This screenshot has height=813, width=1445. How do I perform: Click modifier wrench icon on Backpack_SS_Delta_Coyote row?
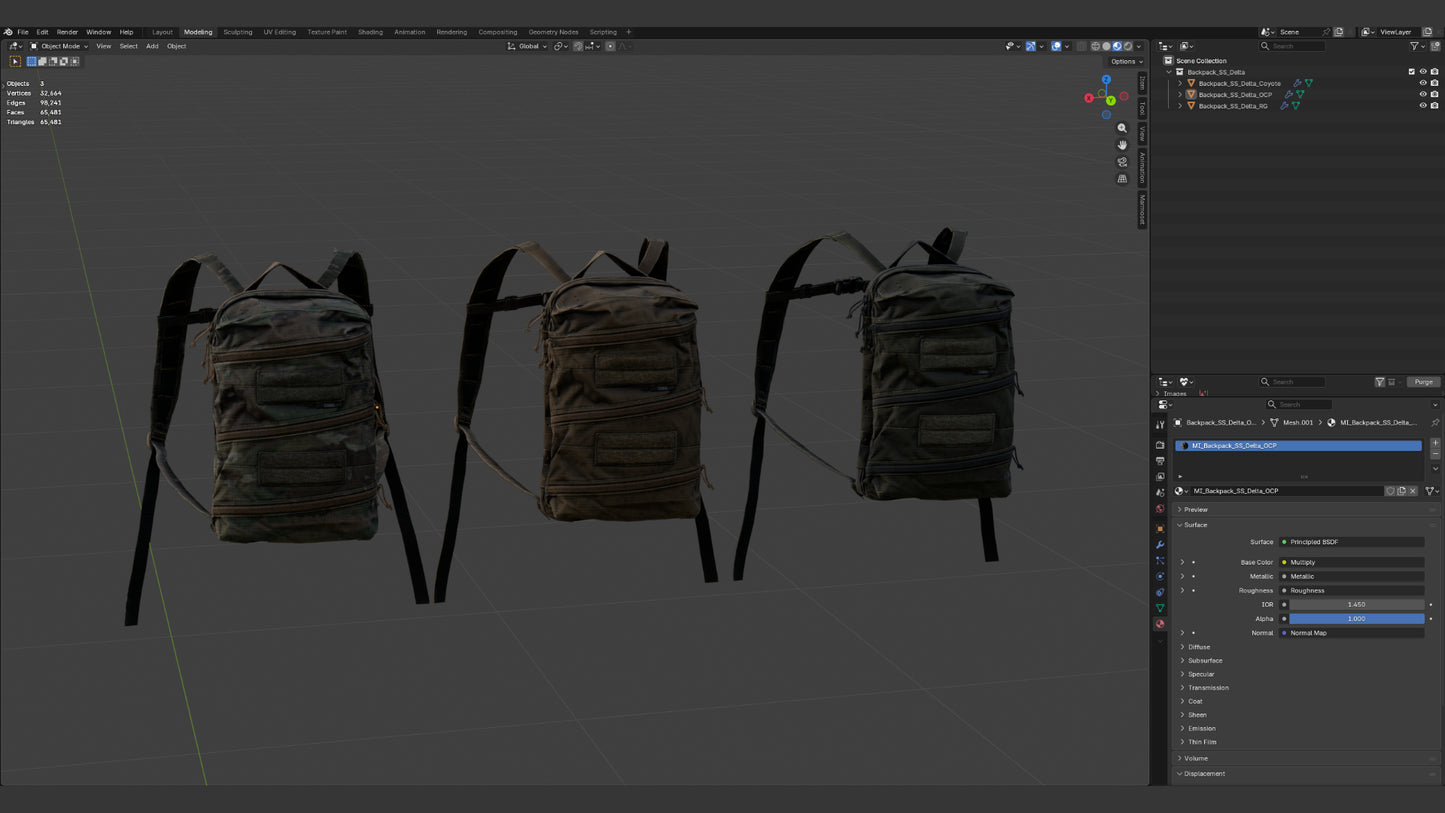point(1297,84)
